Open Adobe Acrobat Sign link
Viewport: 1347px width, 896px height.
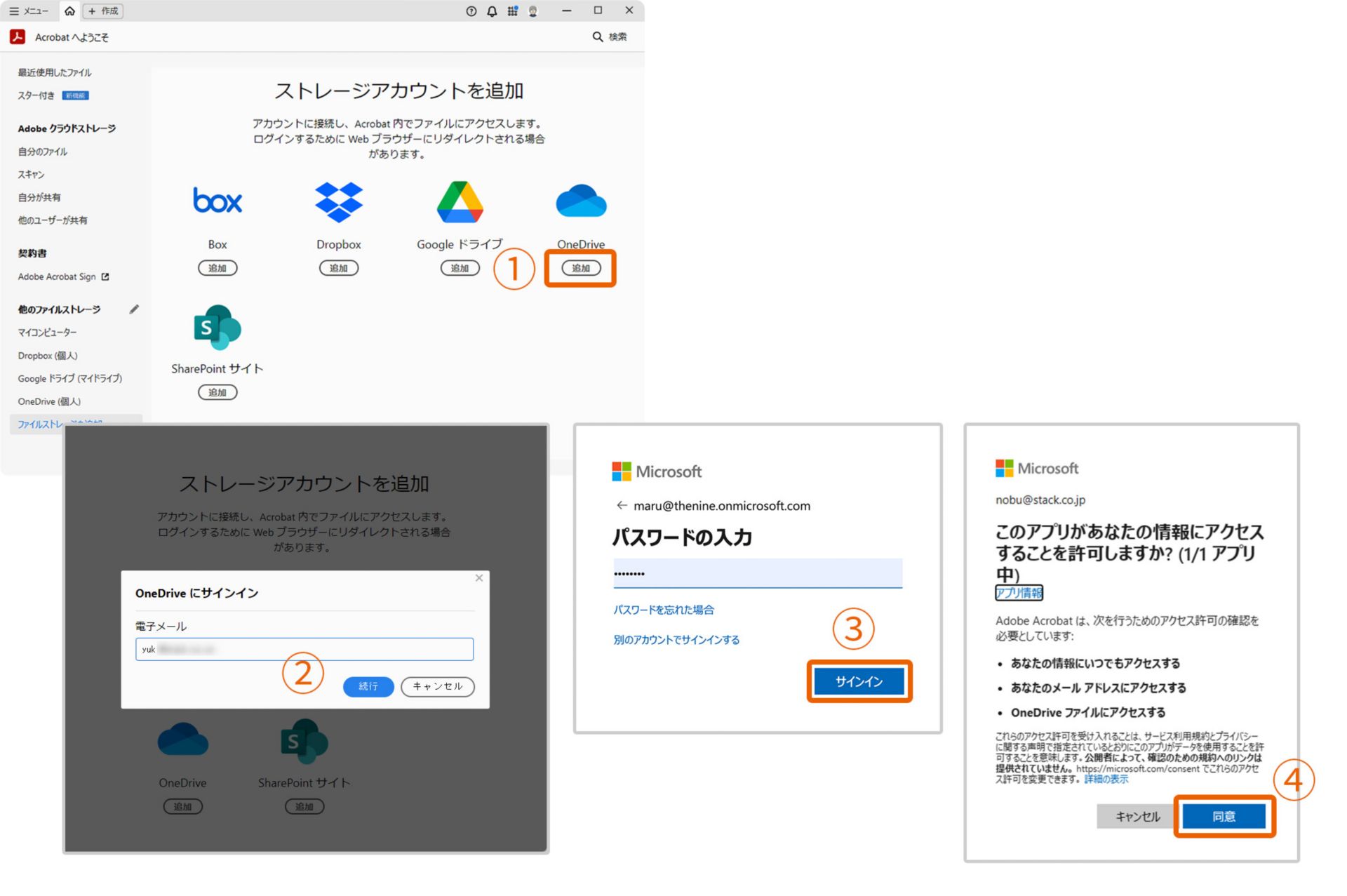tap(57, 276)
